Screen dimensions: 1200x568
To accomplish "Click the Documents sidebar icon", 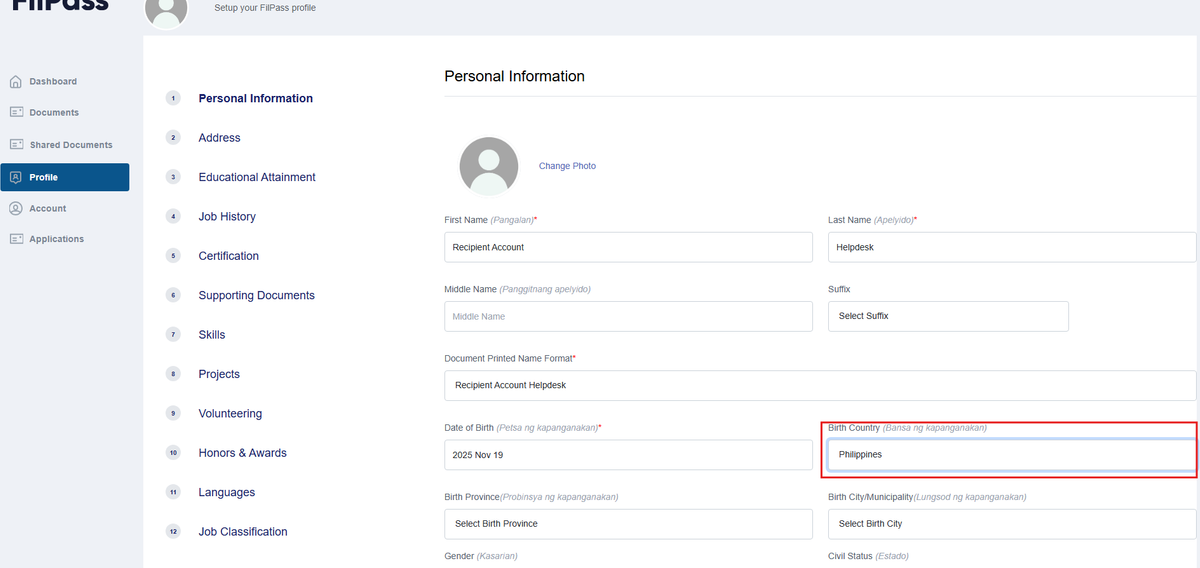I will pos(15,113).
